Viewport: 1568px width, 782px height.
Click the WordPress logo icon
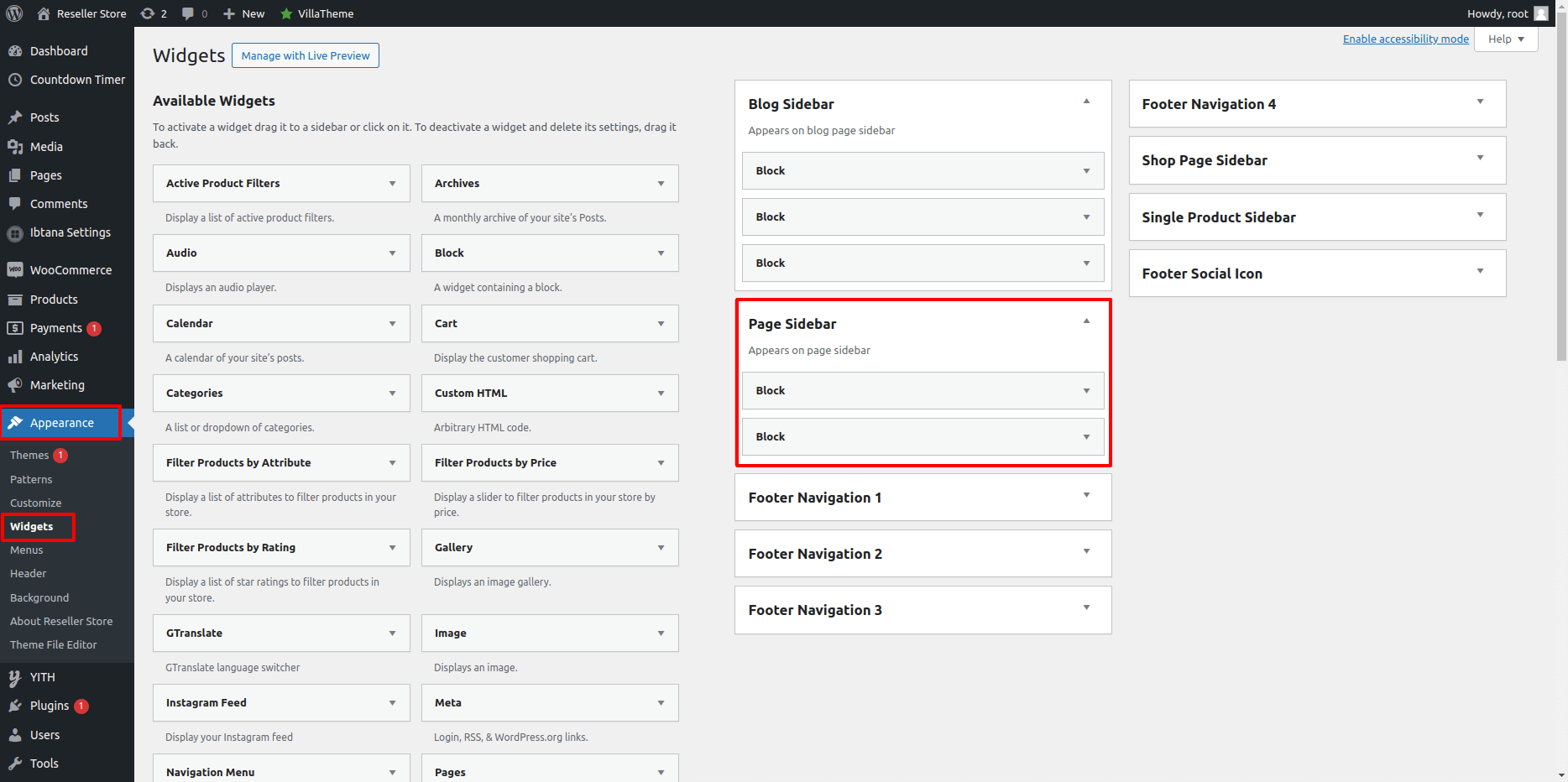(x=14, y=13)
